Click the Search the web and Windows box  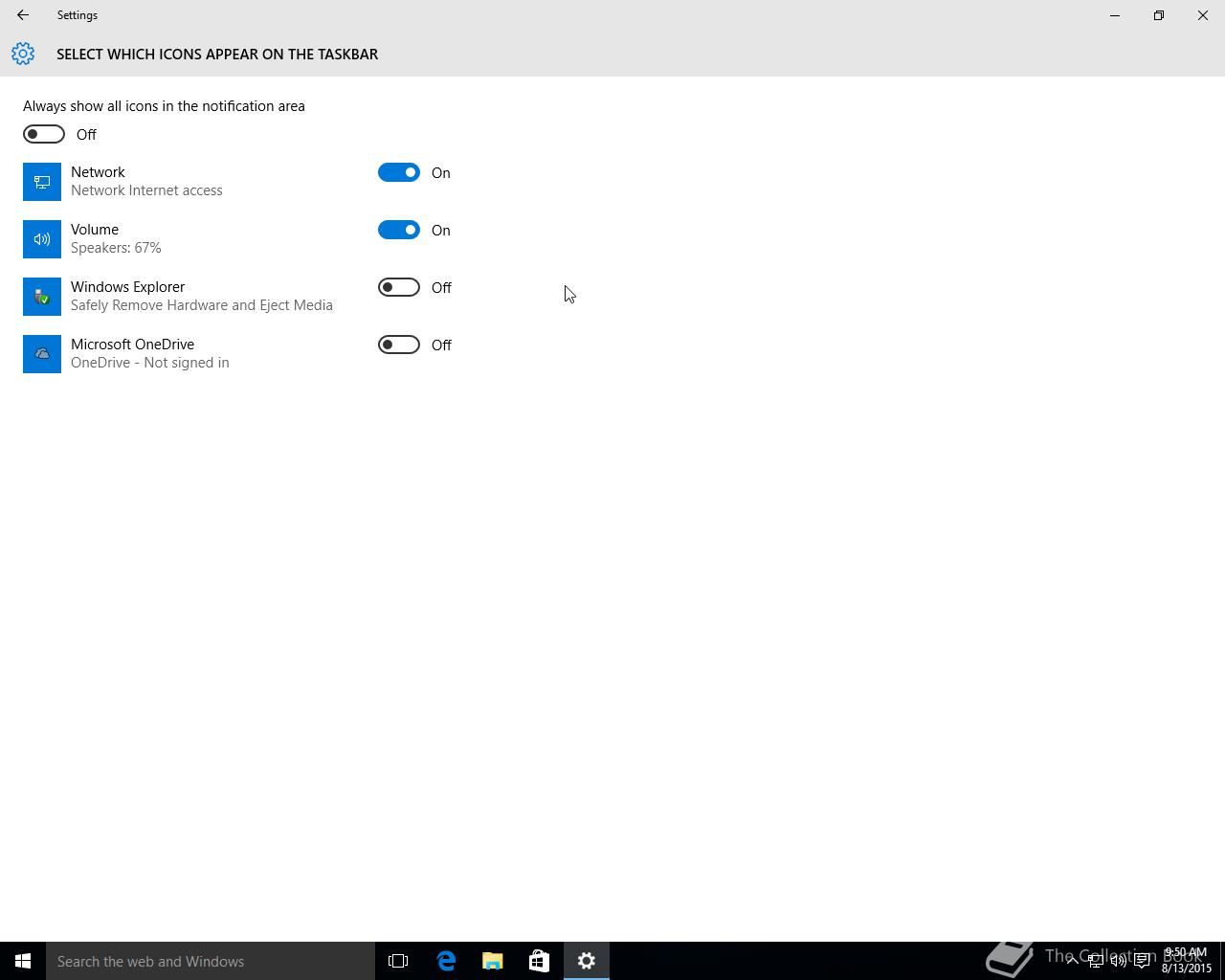point(211,961)
